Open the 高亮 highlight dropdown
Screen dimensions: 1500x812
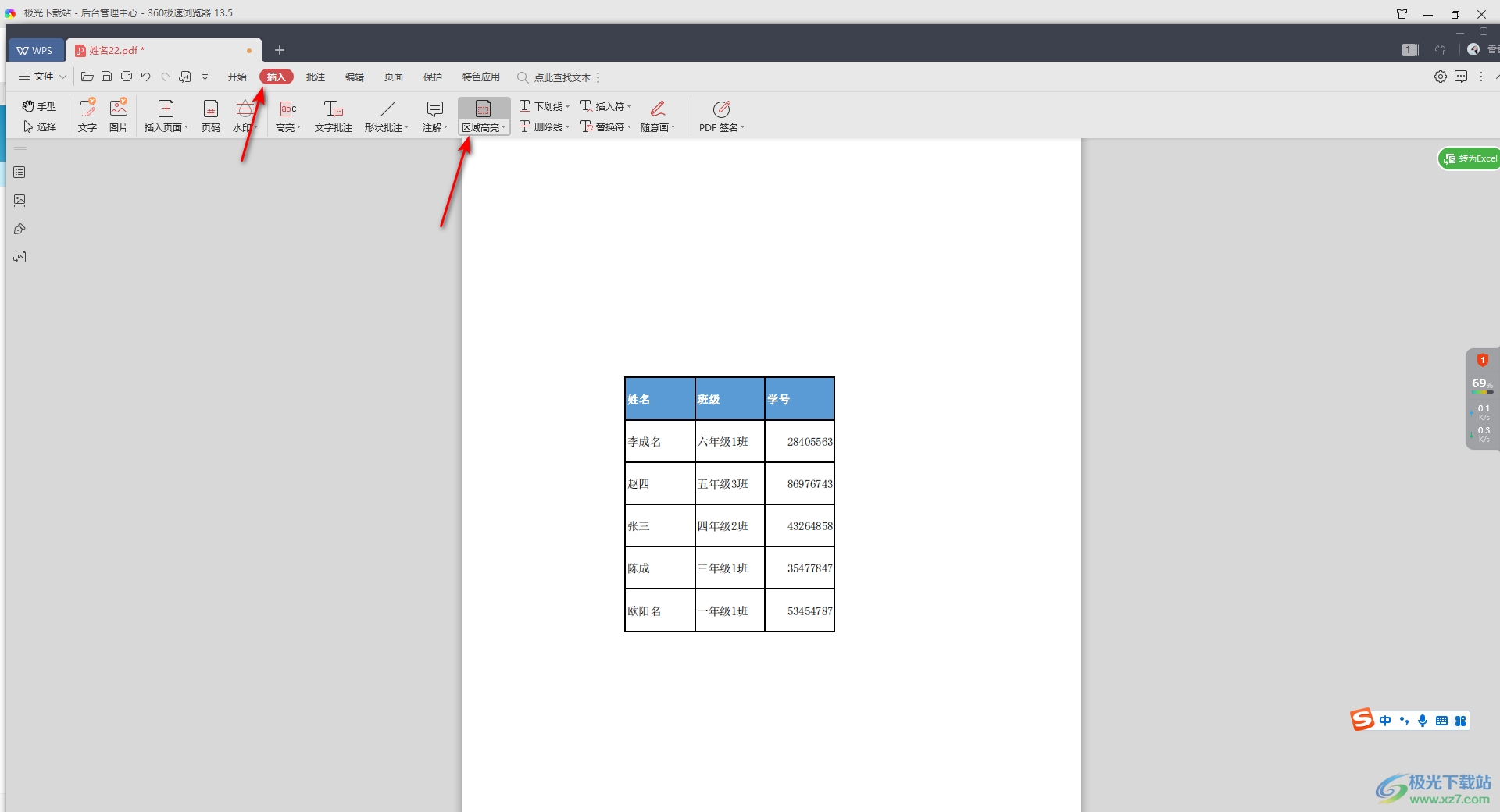pos(288,116)
